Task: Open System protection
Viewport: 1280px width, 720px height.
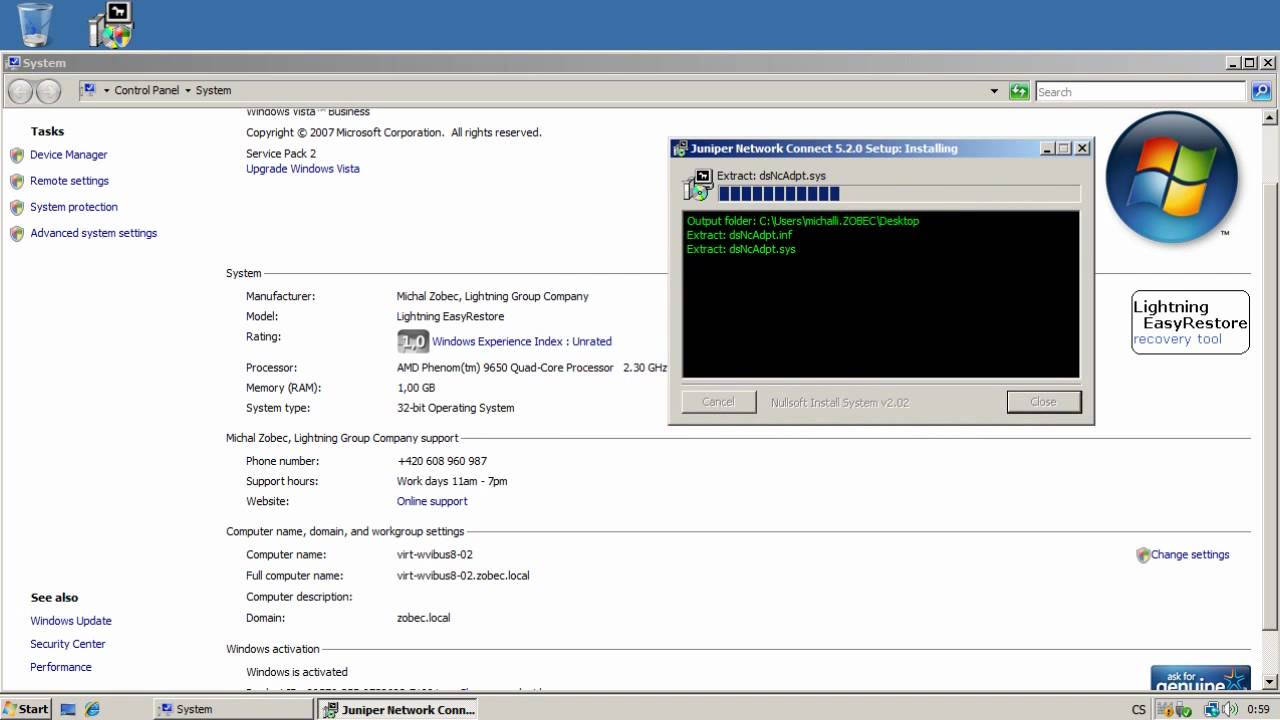Action: point(74,207)
